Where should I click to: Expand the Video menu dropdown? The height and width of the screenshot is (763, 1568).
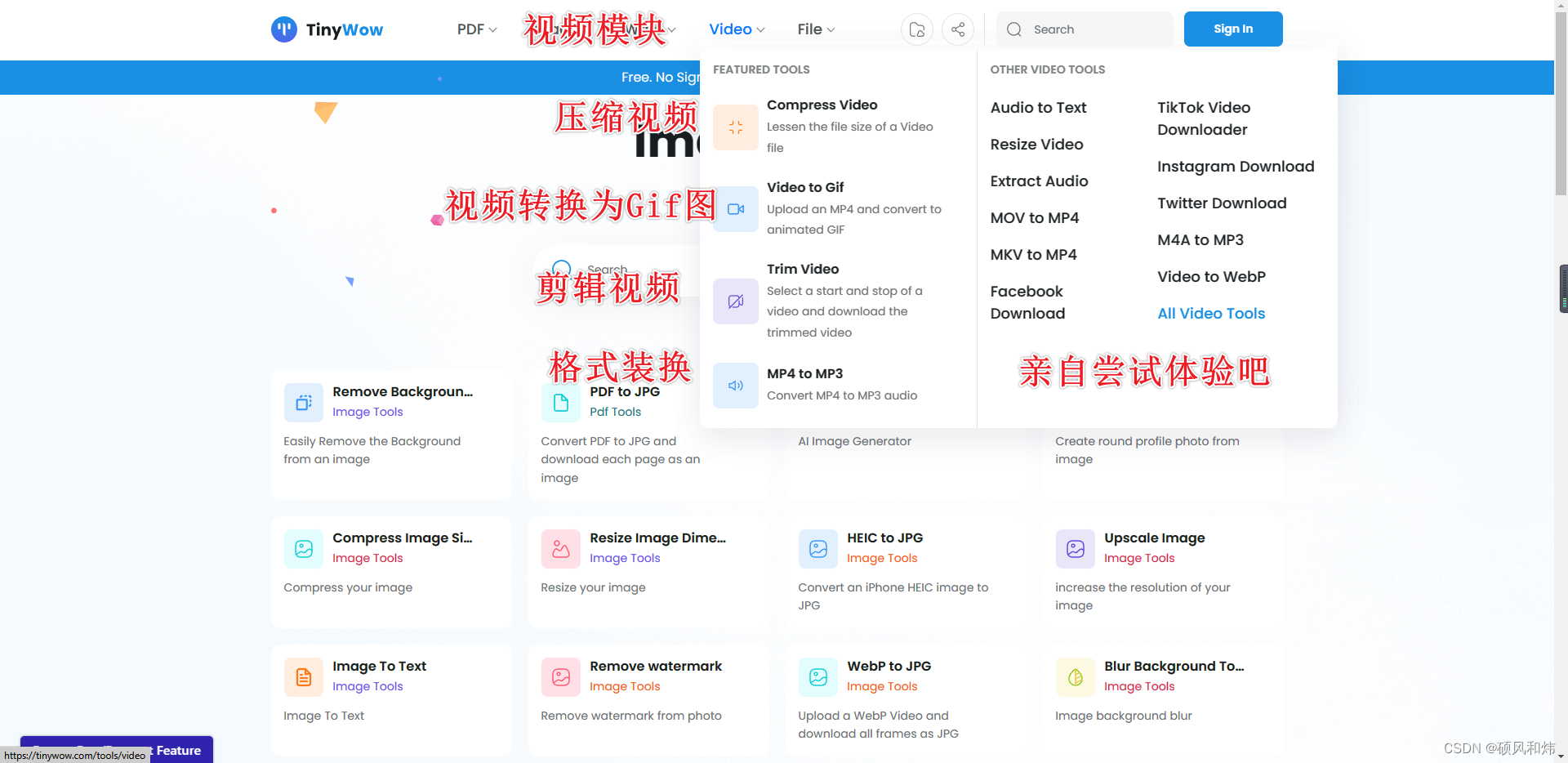click(737, 29)
